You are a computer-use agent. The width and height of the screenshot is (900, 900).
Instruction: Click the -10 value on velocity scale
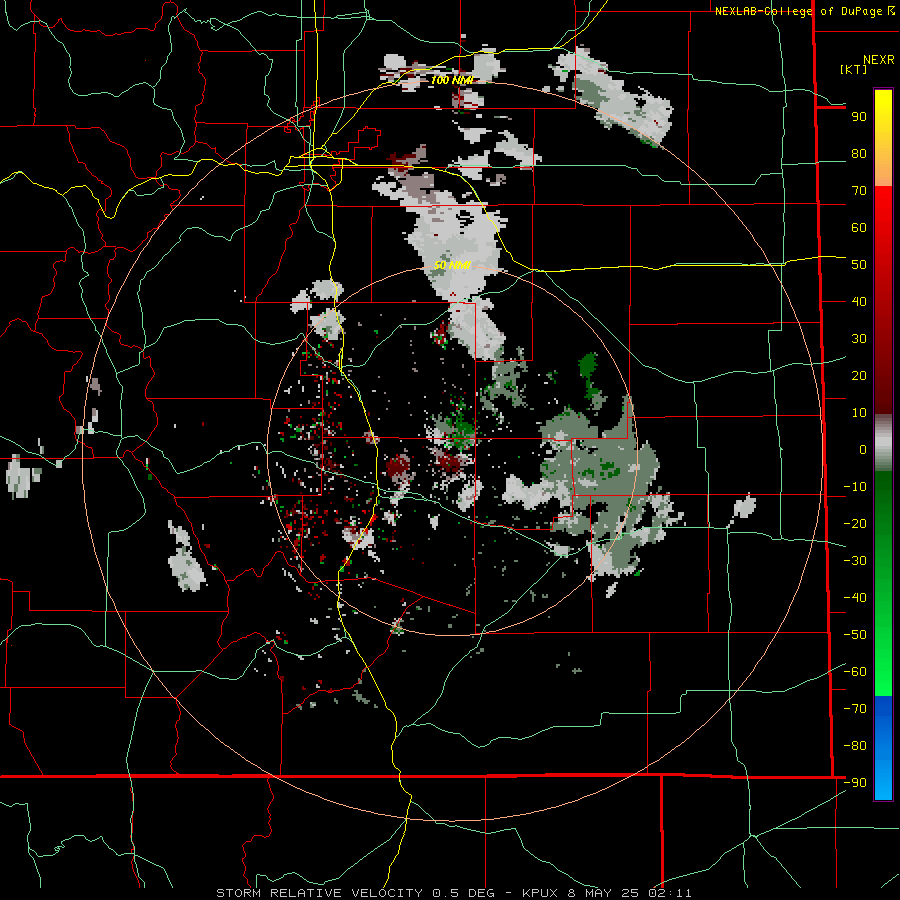pyautogui.click(x=855, y=487)
